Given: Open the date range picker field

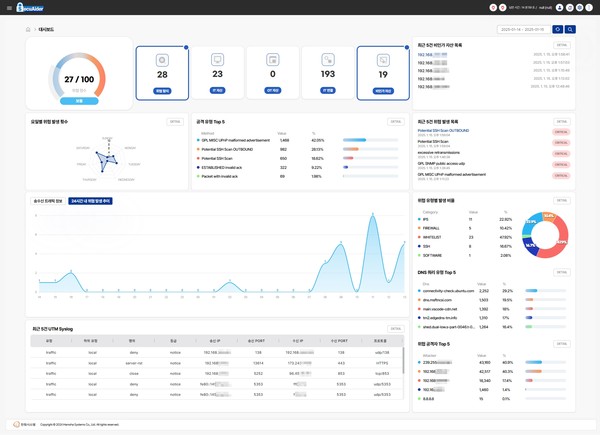Looking at the screenshot, I should (x=523, y=30).
